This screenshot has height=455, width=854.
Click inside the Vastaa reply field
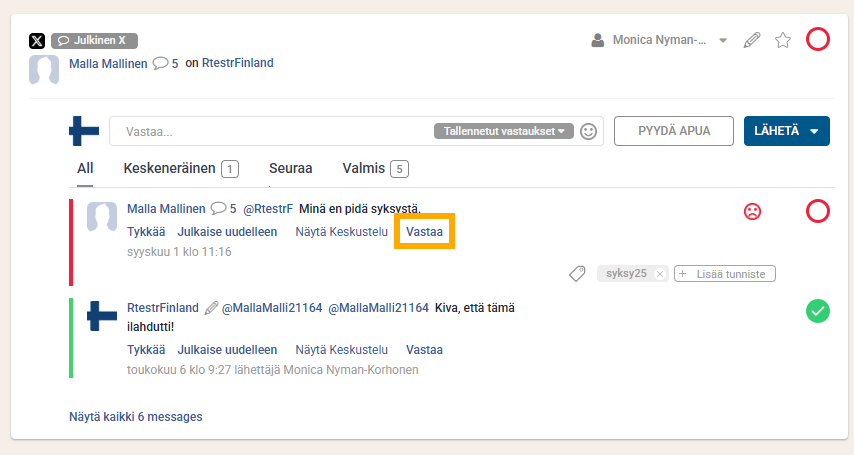pyautogui.click(x=270, y=131)
